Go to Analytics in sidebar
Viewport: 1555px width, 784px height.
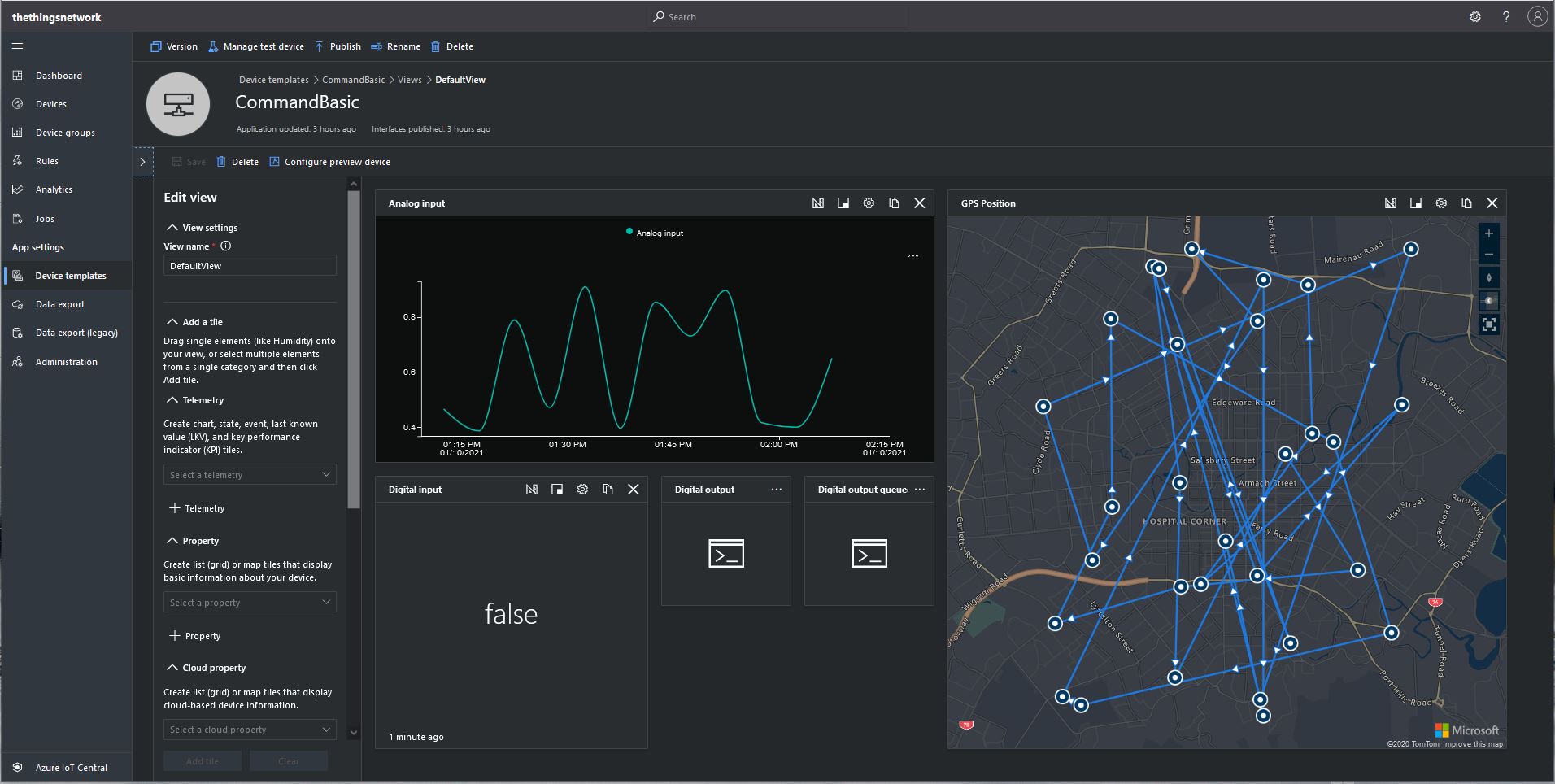(54, 189)
